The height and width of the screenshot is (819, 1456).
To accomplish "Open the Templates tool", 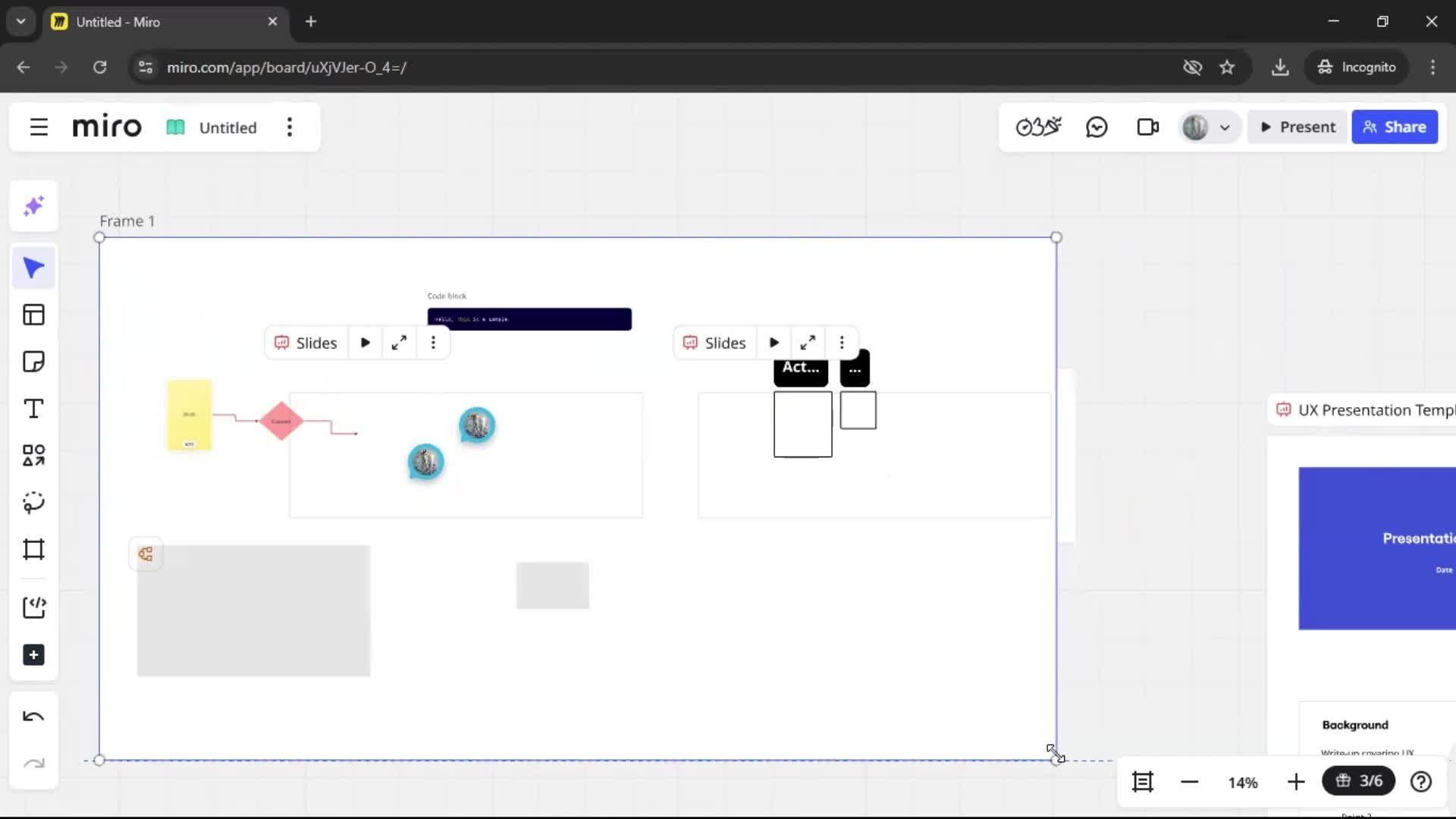I will tap(34, 315).
